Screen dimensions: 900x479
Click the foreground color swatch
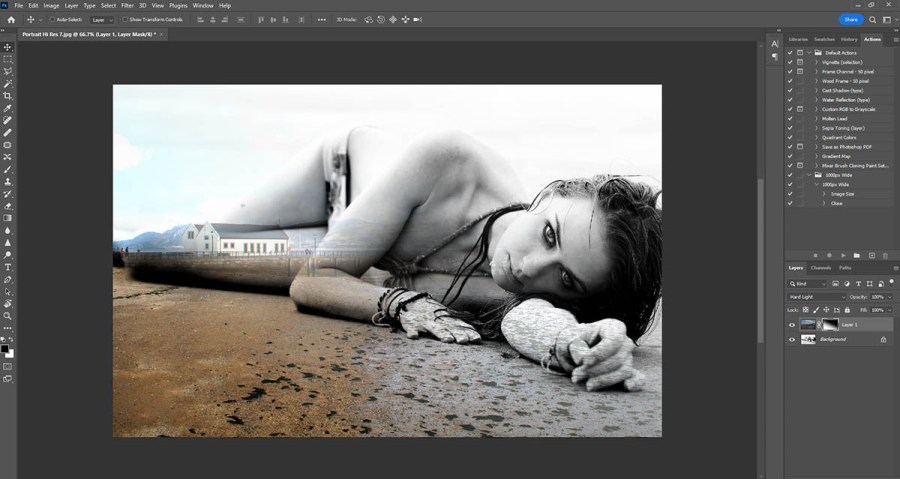(x=6, y=349)
